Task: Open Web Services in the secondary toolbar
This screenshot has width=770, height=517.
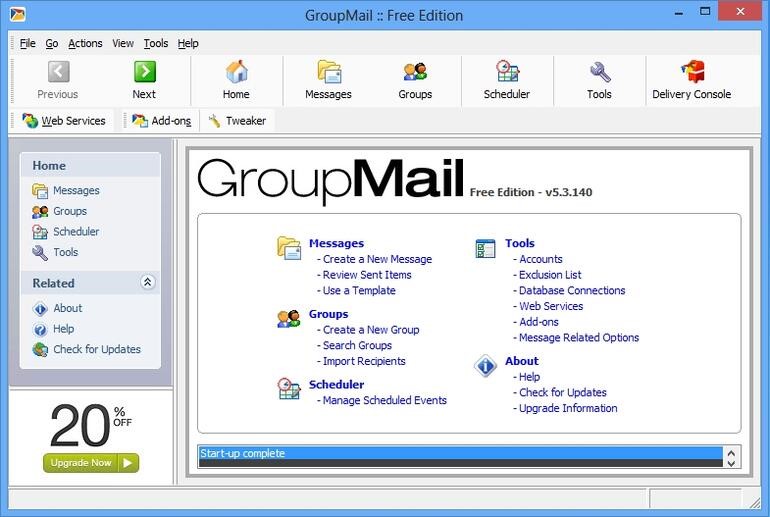Action: (x=64, y=121)
